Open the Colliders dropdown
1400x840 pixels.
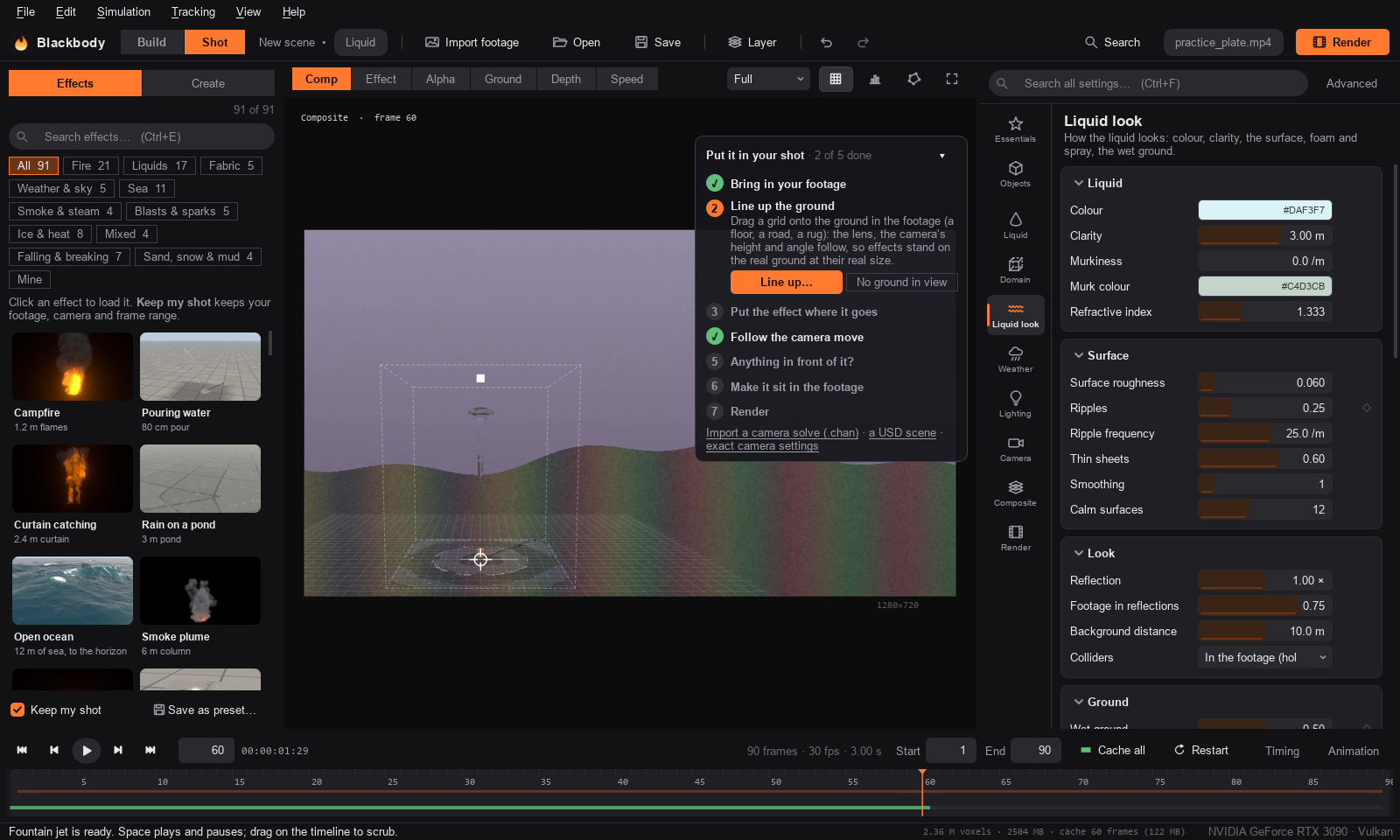[1264, 657]
